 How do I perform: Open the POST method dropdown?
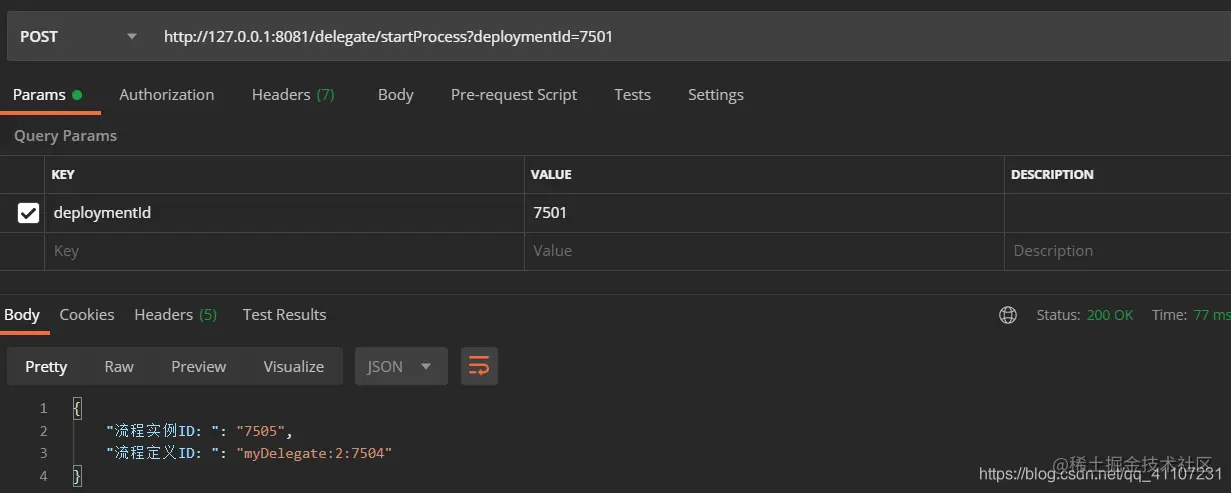pyautogui.click(x=77, y=37)
